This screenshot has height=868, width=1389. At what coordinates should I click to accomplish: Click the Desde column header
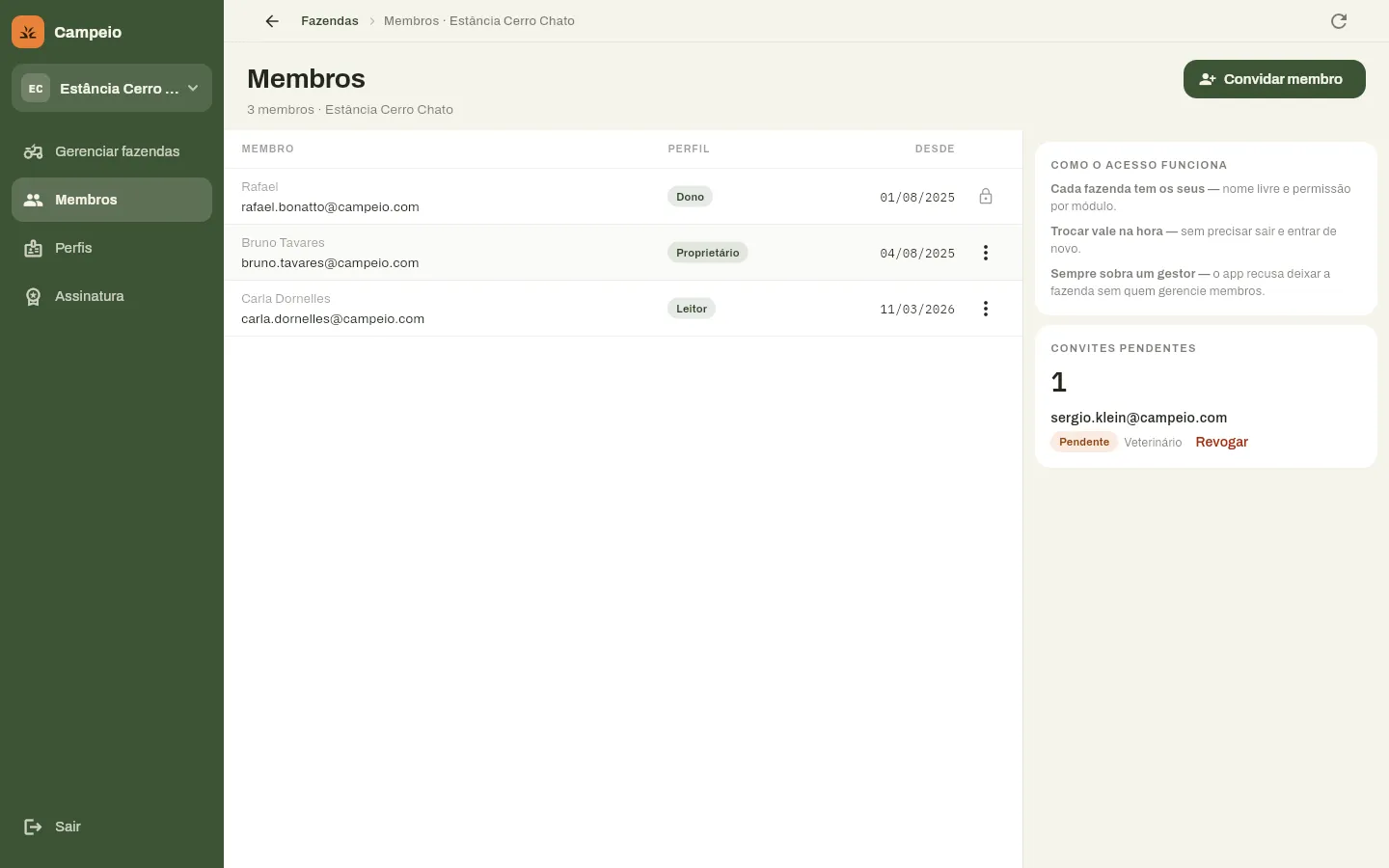pyautogui.click(x=935, y=149)
